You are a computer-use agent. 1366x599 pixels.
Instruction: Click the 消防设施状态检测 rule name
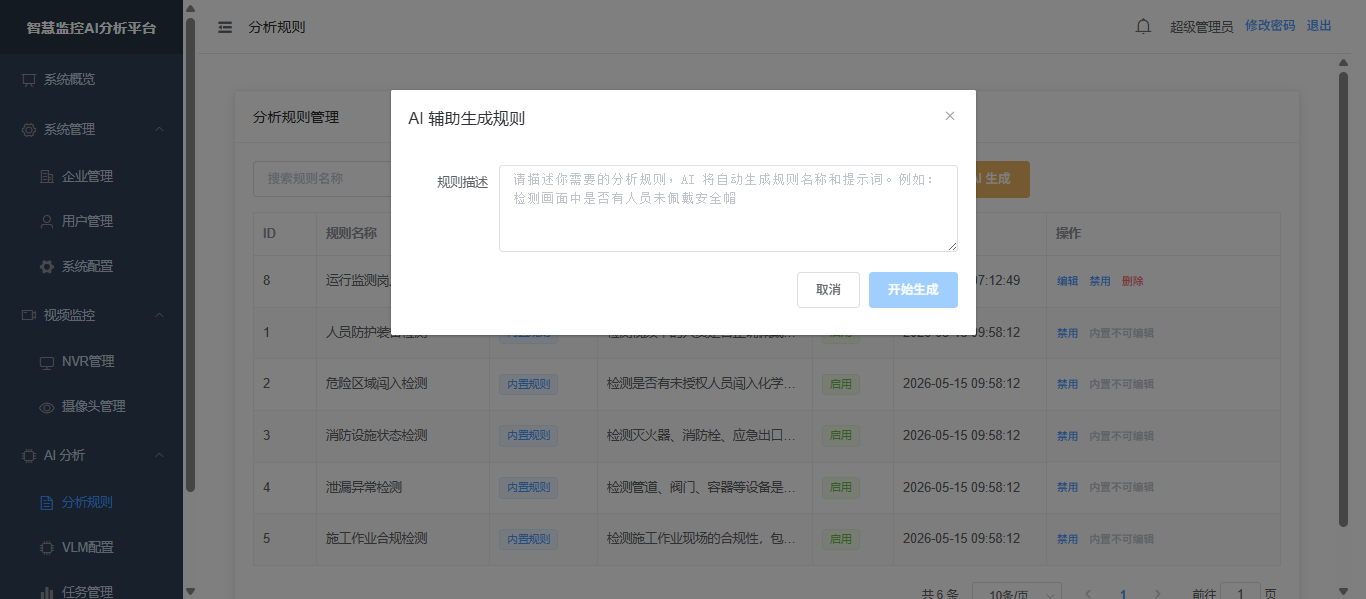tap(377, 436)
